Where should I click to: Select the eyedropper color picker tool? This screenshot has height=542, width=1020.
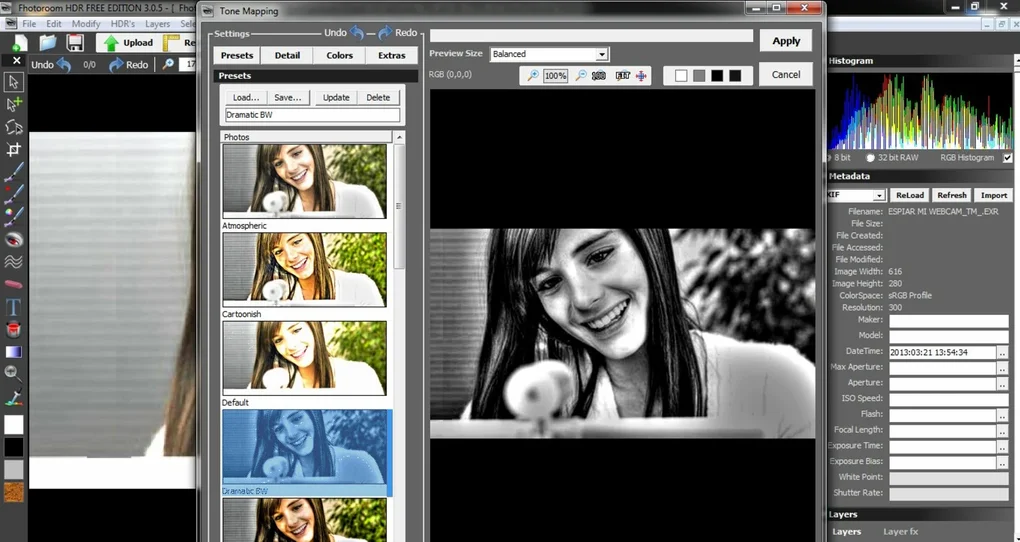pos(14,396)
